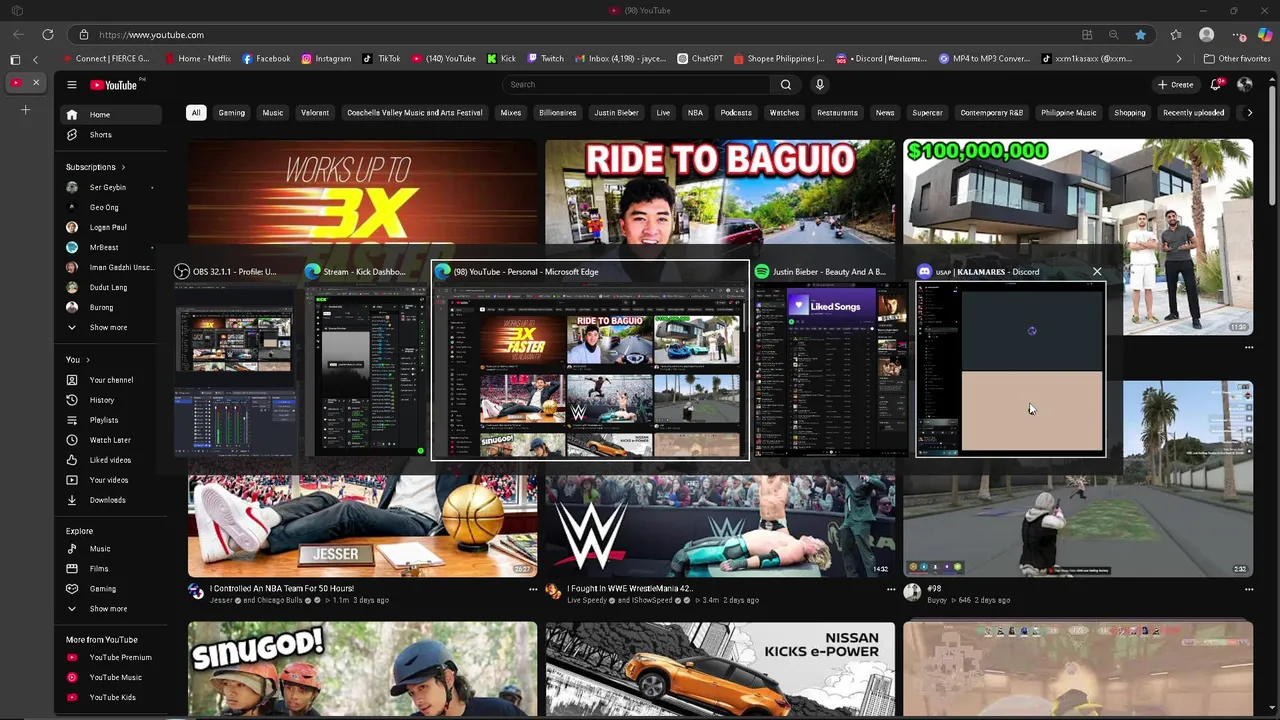The image size is (1280, 720).
Task: Expand Show more under Explore
Action: tap(108, 609)
